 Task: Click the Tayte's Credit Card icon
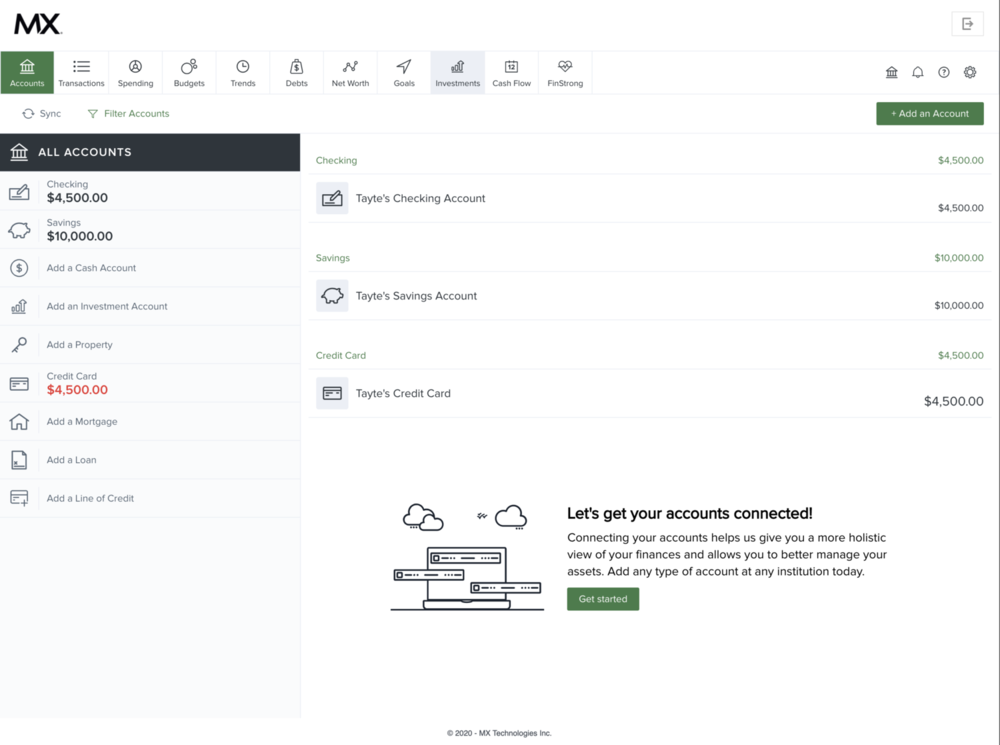tap(332, 394)
